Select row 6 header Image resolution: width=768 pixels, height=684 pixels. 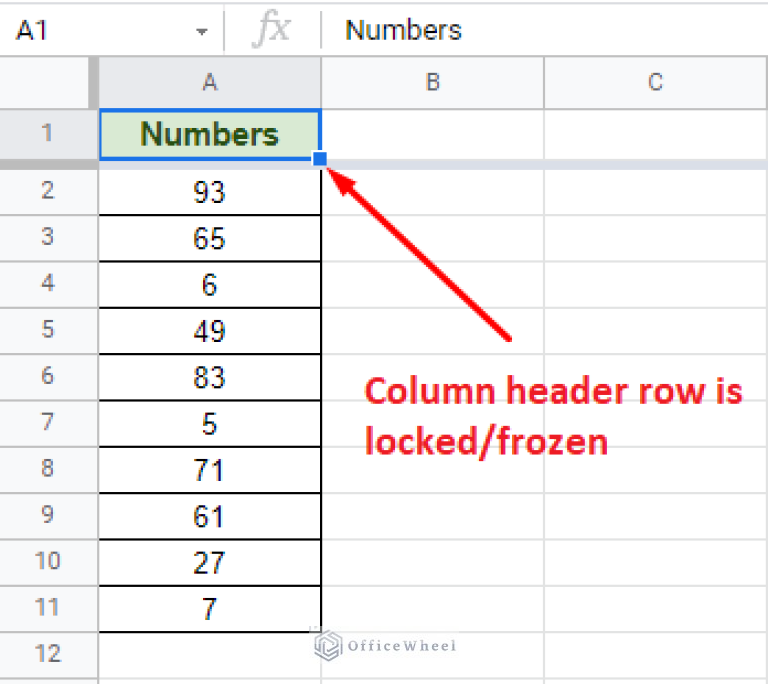(x=48, y=377)
